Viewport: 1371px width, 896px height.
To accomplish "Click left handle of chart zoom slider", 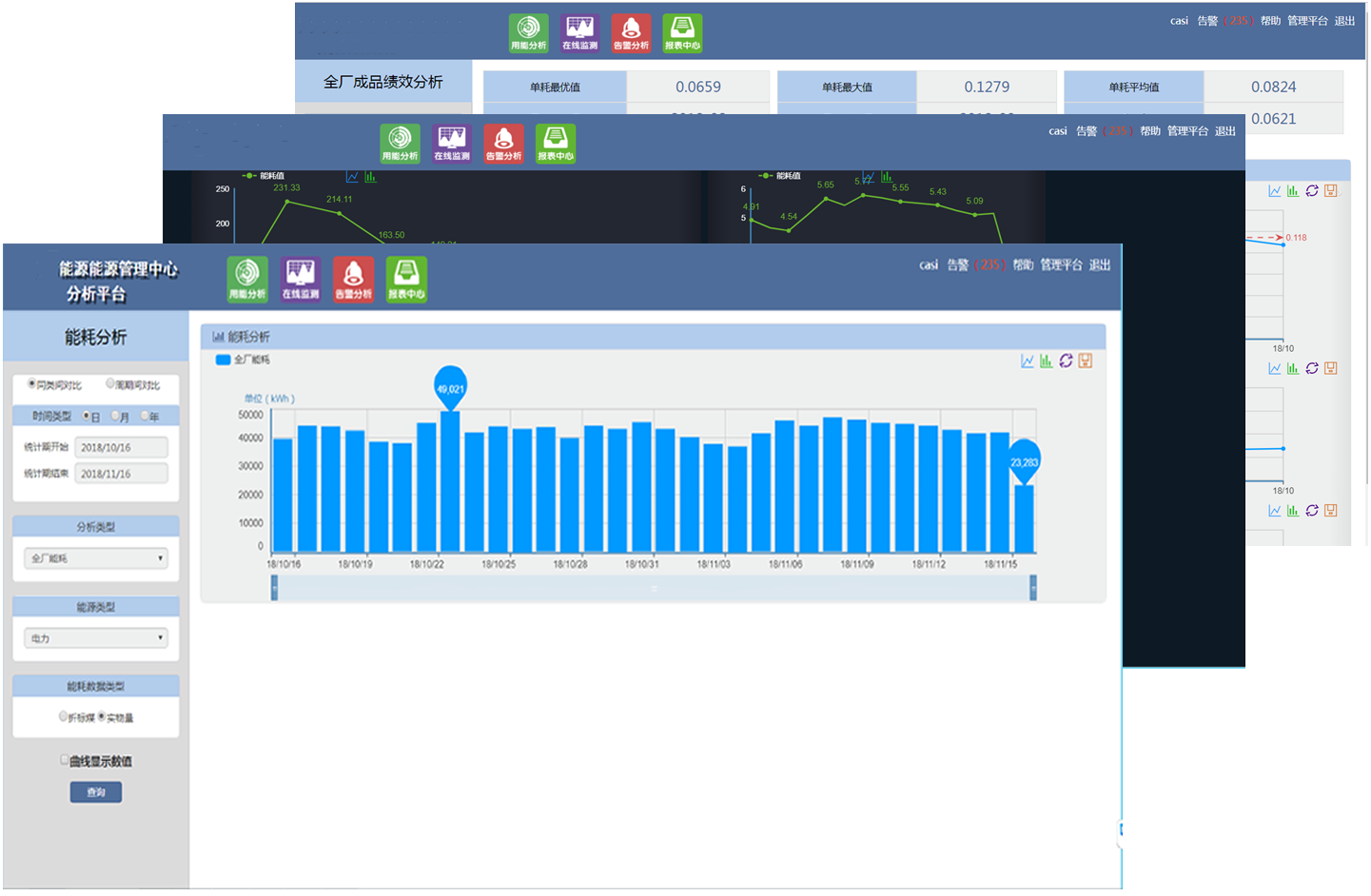I will (275, 588).
